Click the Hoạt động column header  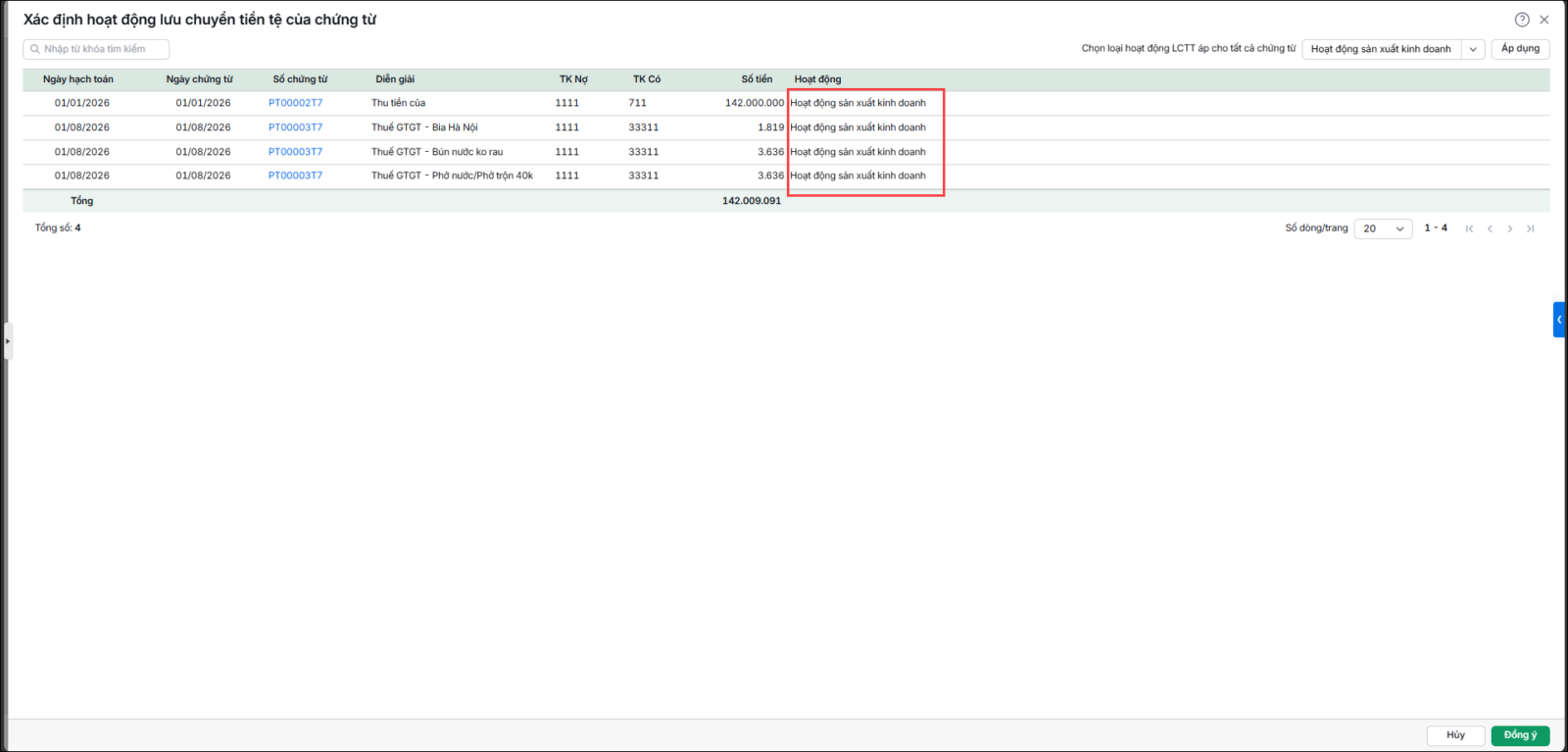click(817, 79)
